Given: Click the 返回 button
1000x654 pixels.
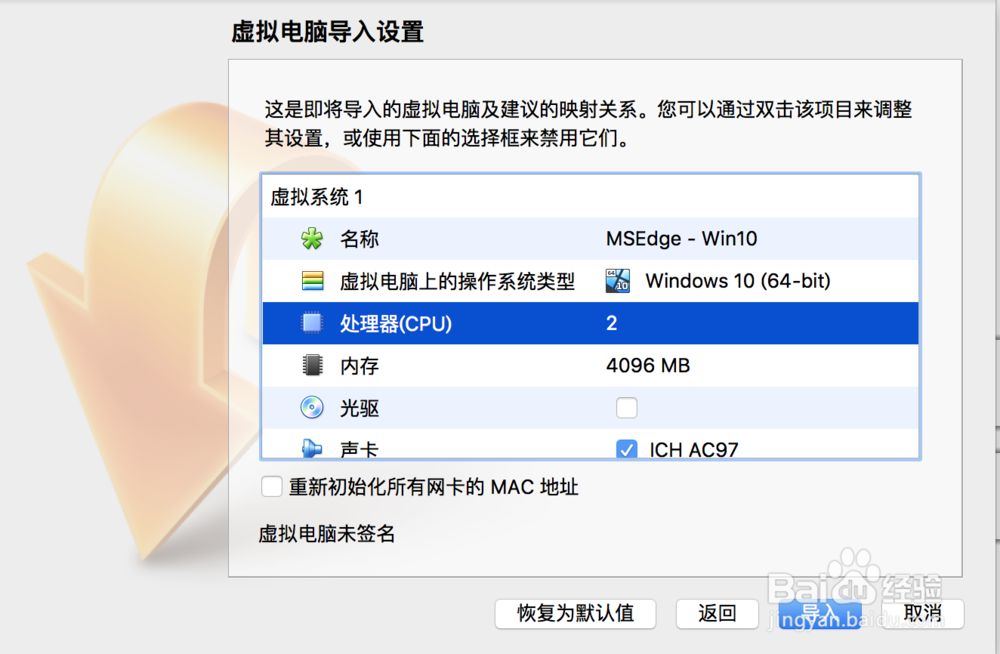Looking at the screenshot, I should pyautogui.click(x=717, y=613).
